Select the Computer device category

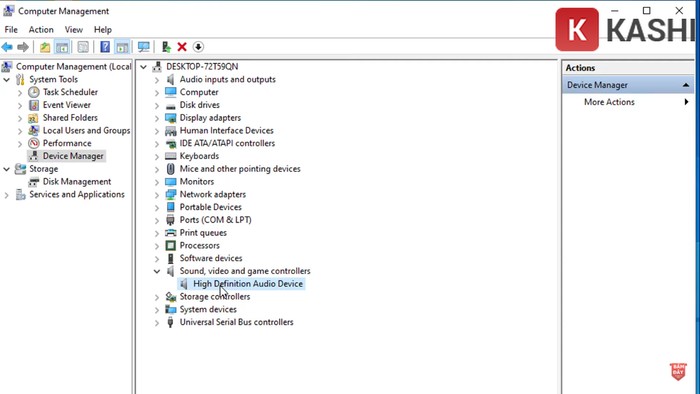coord(199,92)
